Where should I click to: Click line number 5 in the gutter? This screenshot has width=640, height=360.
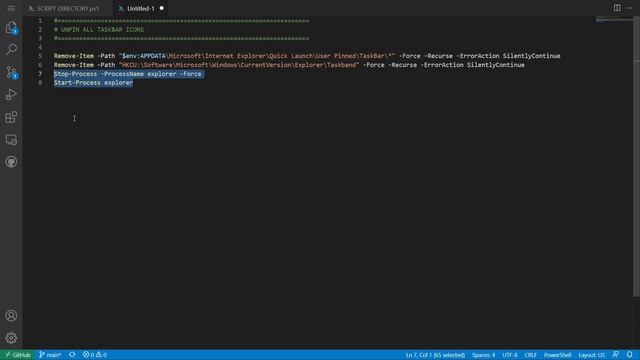(x=40, y=56)
